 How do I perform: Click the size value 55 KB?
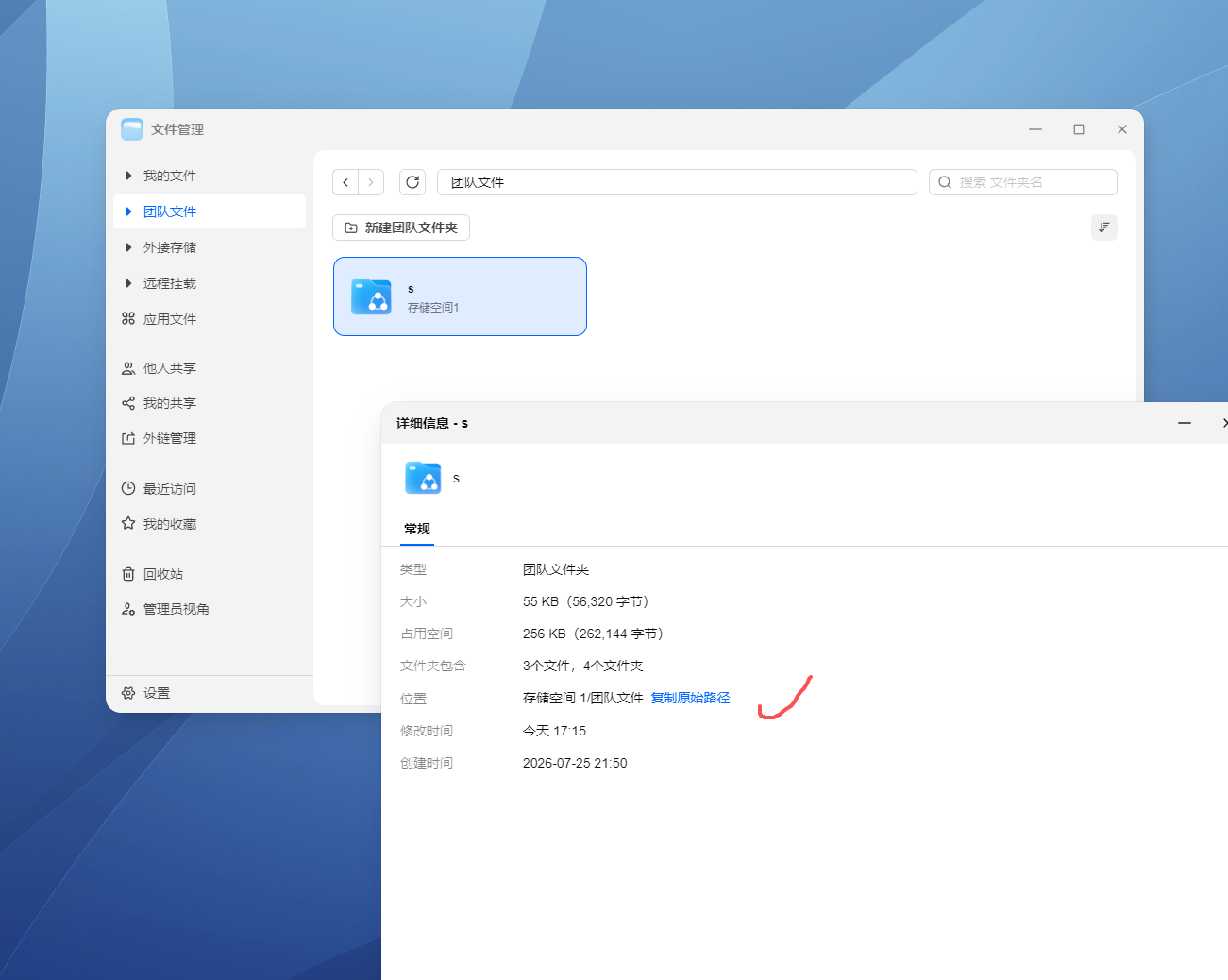tap(586, 601)
